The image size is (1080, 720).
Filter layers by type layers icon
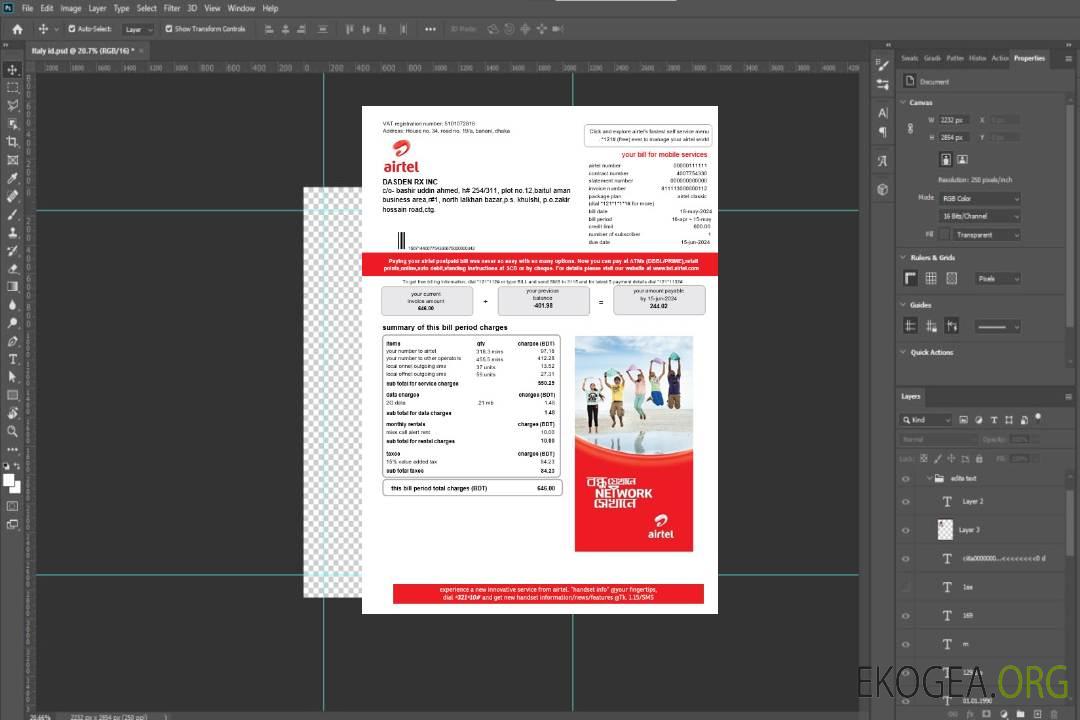pyautogui.click(x=994, y=420)
